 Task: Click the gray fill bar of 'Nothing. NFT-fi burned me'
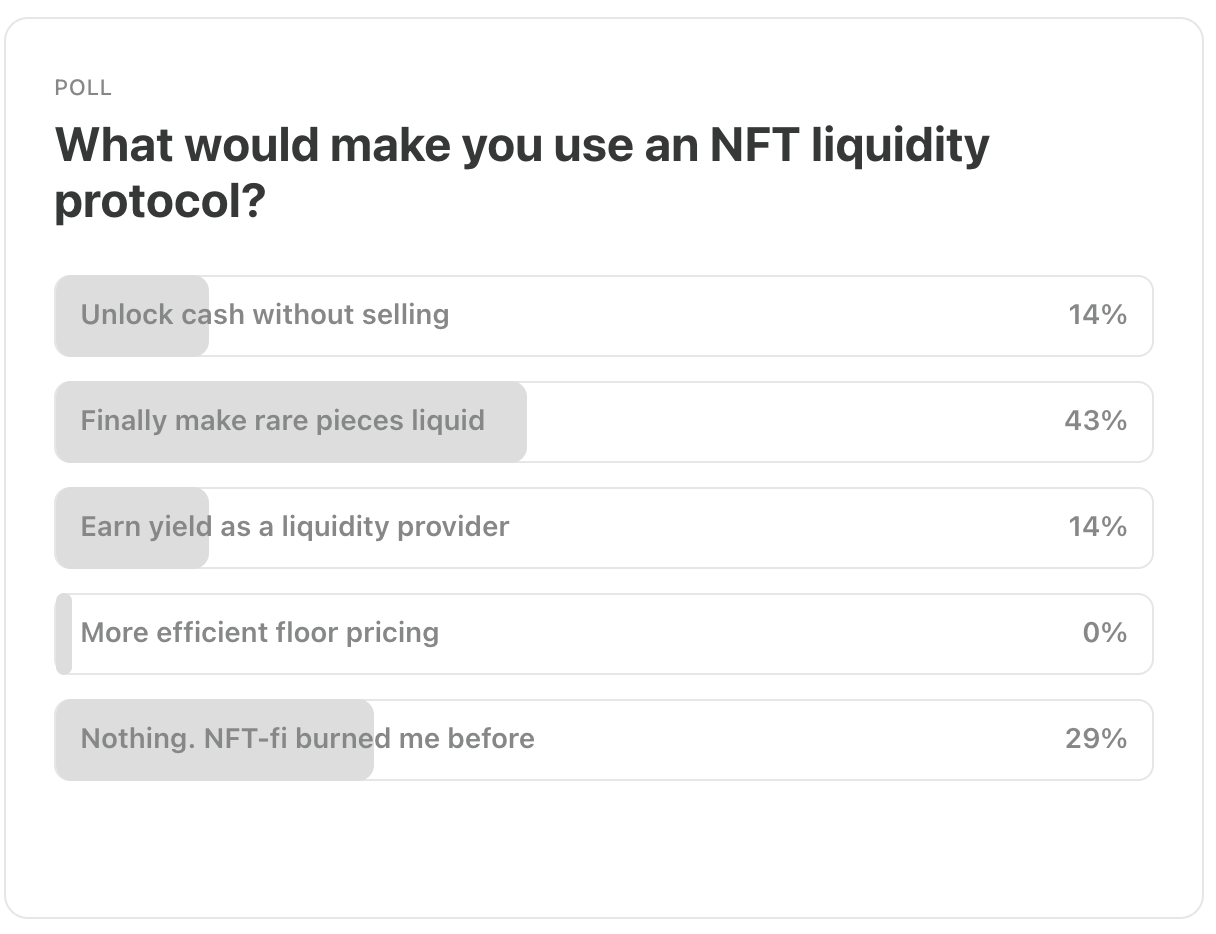pos(214,740)
